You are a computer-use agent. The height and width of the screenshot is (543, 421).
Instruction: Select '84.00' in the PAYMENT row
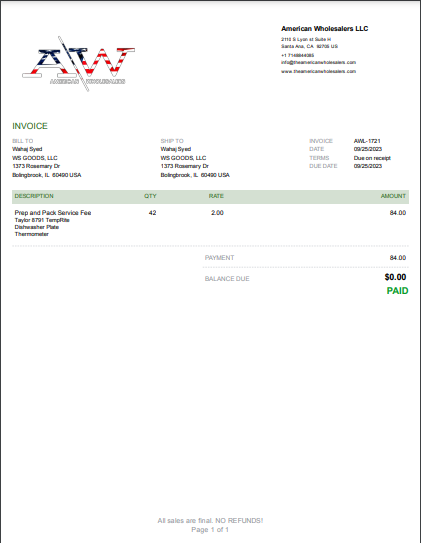(x=398, y=258)
